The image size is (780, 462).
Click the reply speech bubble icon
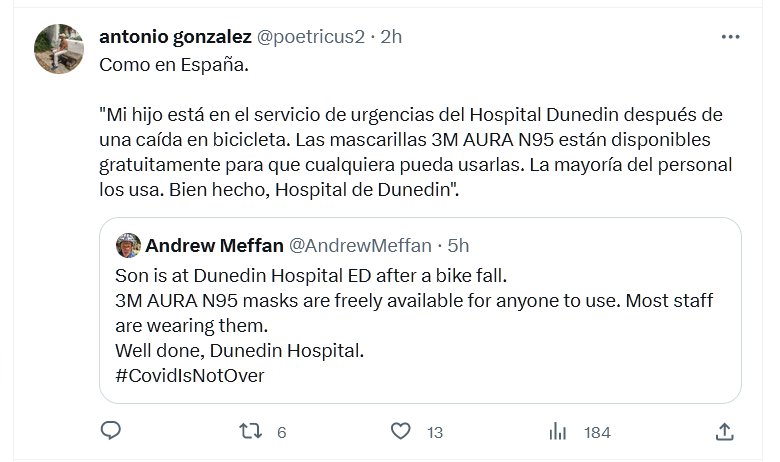point(111,431)
